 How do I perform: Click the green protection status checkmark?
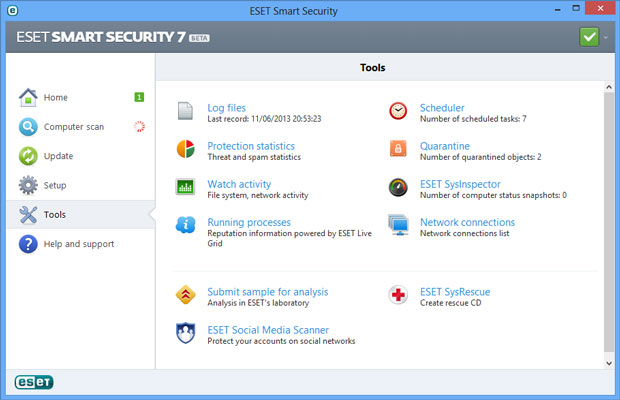[x=589, y=37]
